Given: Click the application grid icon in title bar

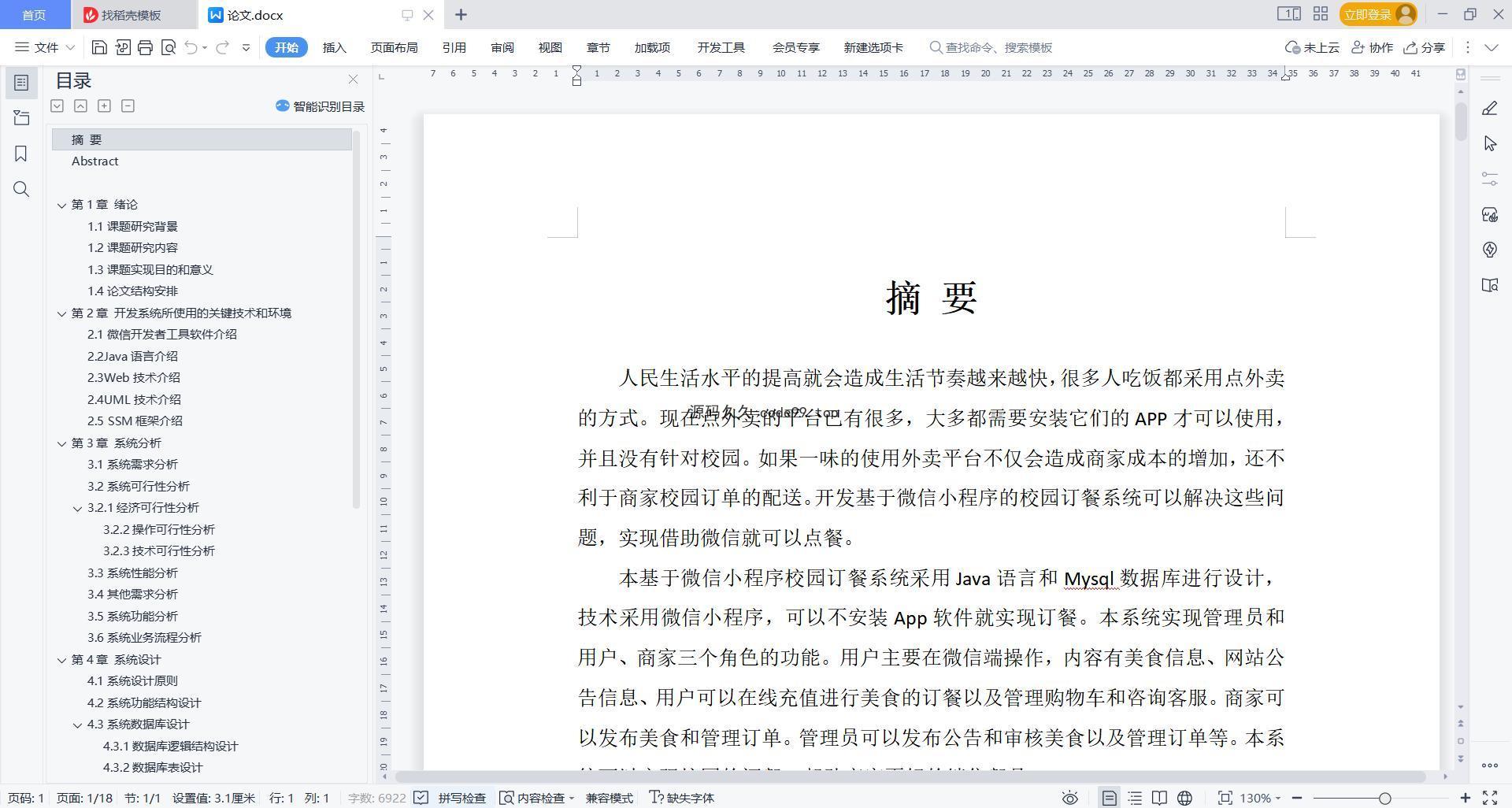Looking at the screenshot, I should click(1321, 14).
